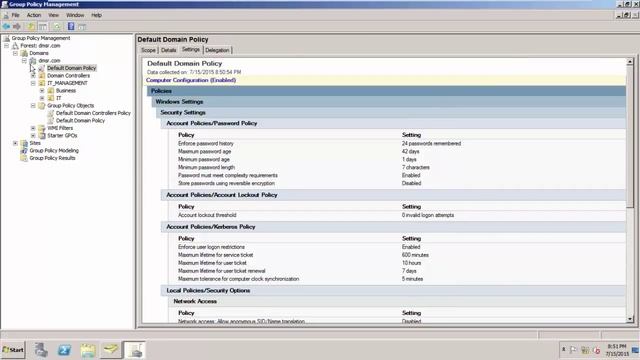Screen dimensions: 640x360
Task: Click the yellow folder taskbar icon
Action: (x=111, y=350)
